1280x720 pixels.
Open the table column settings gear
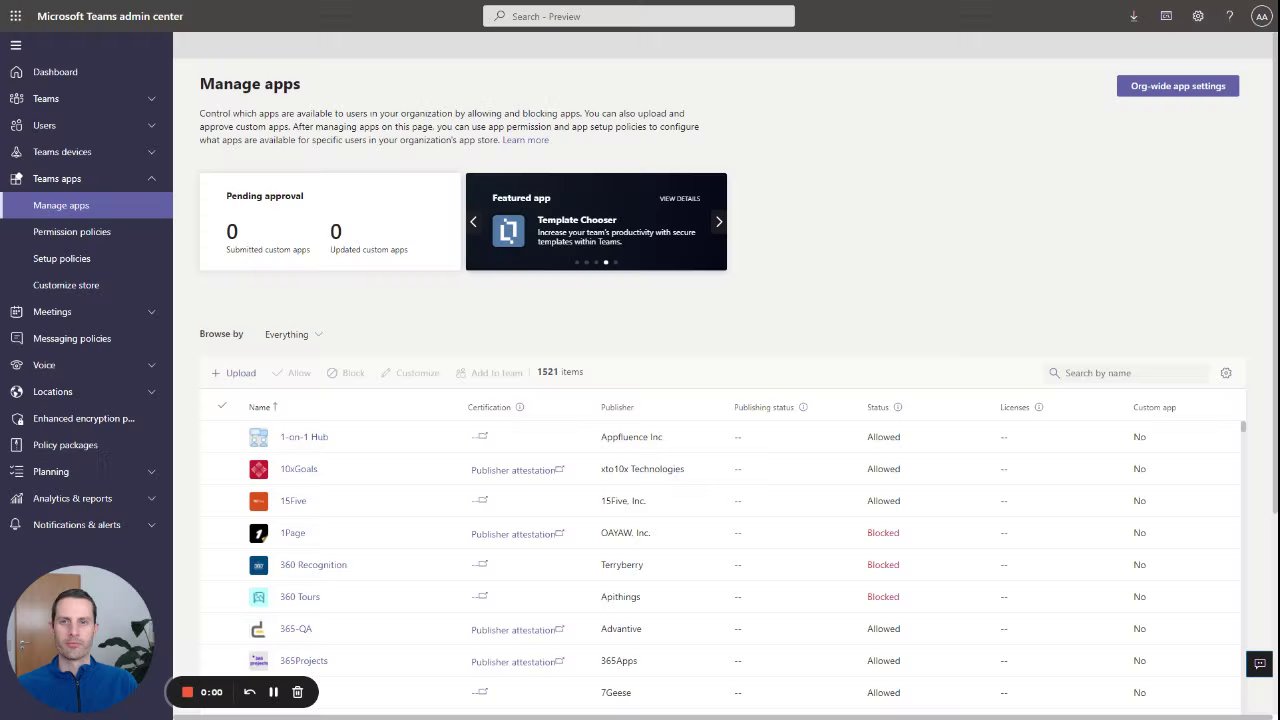[1226, 373]
